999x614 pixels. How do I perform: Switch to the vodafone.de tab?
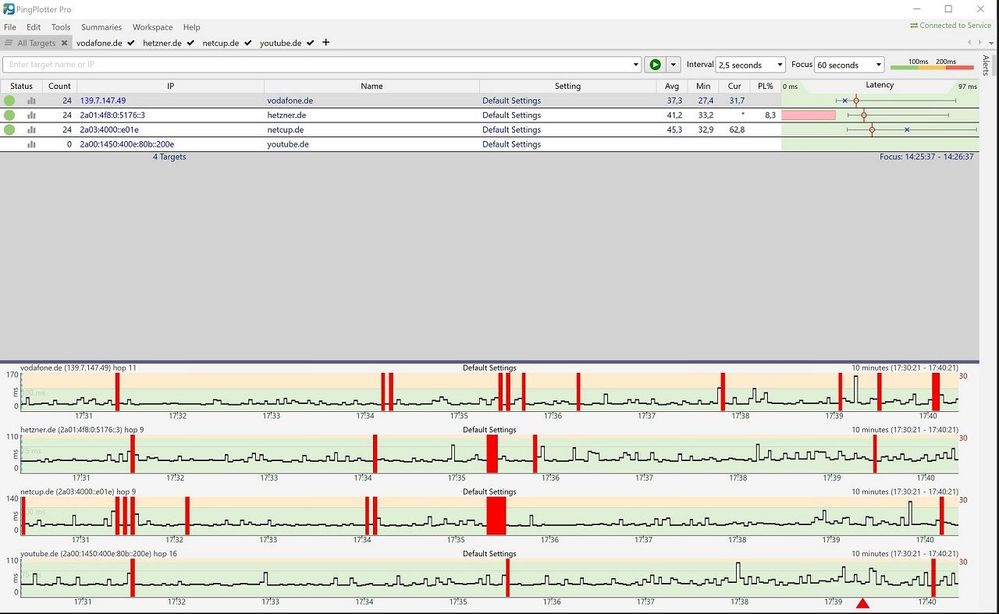(x=99, y=43)
